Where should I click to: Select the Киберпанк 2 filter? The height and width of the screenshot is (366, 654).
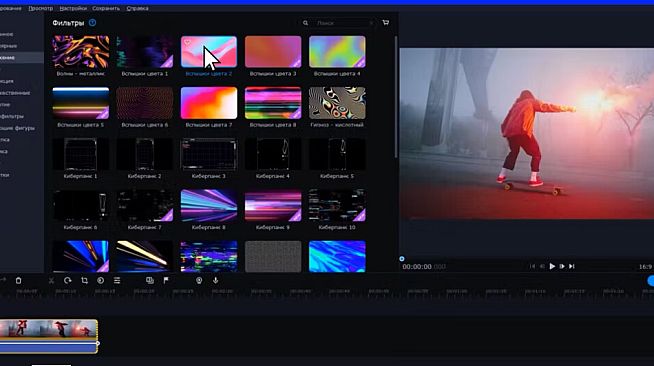pos(145,154)
